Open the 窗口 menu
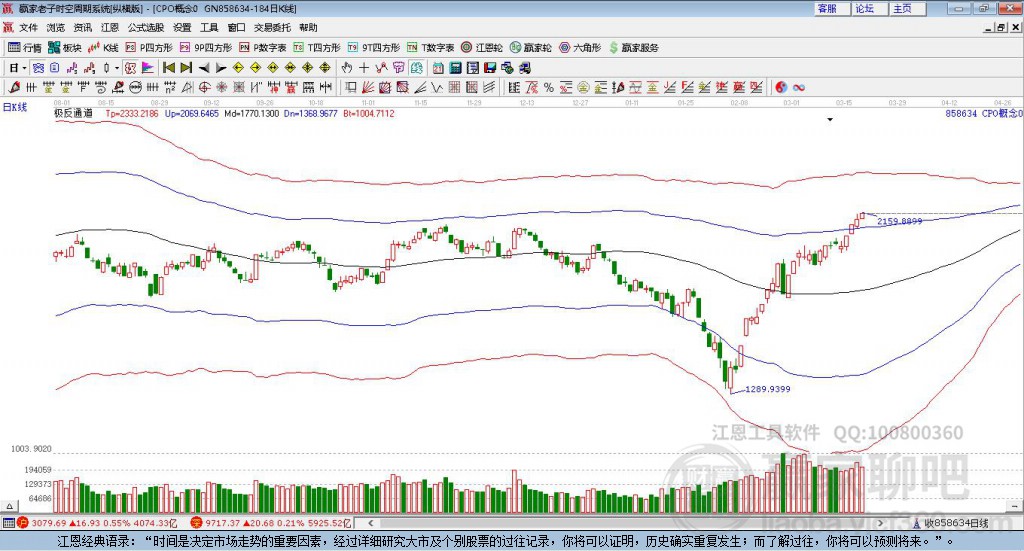Viewport: 1024px width, 551px height. click(236, 27)
